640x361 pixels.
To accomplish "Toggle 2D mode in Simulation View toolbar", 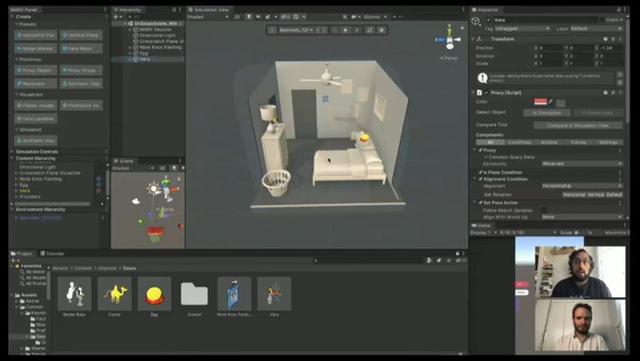I will point(237,17).
